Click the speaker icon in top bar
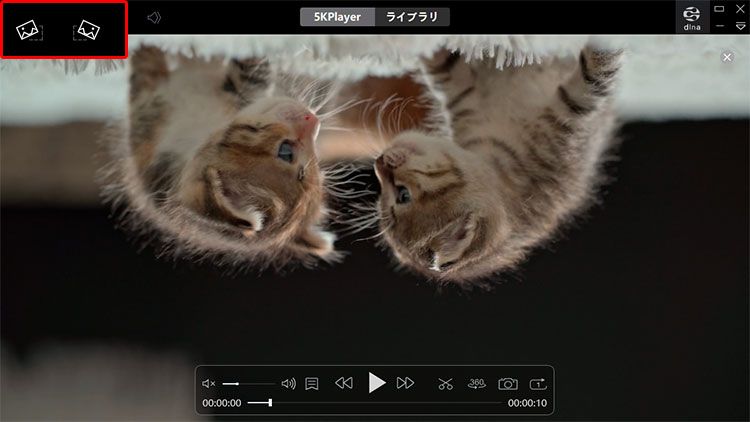Viewport: 750px width, 422px height. 154,18
